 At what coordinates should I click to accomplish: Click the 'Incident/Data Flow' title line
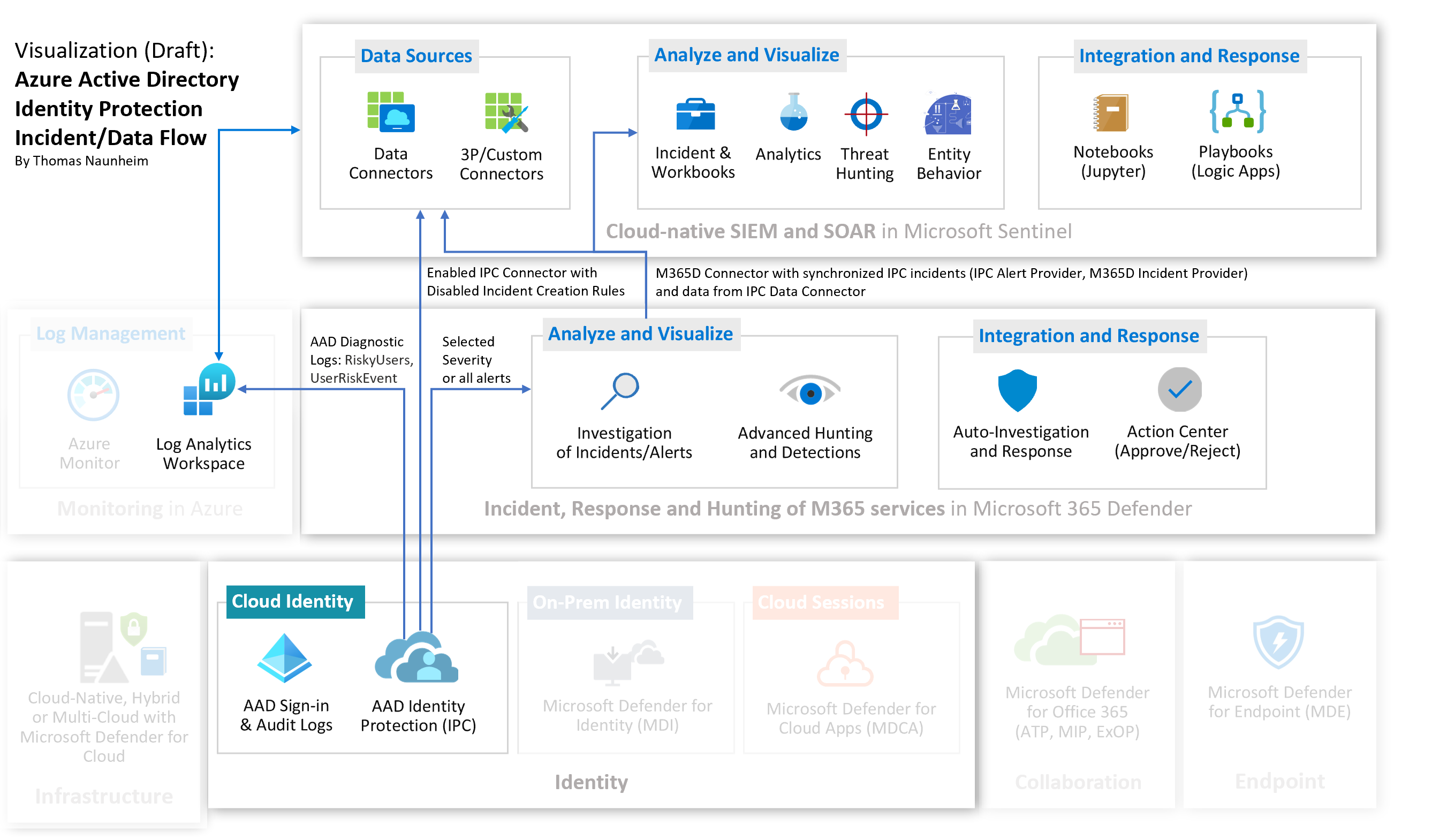click(111, 138)
